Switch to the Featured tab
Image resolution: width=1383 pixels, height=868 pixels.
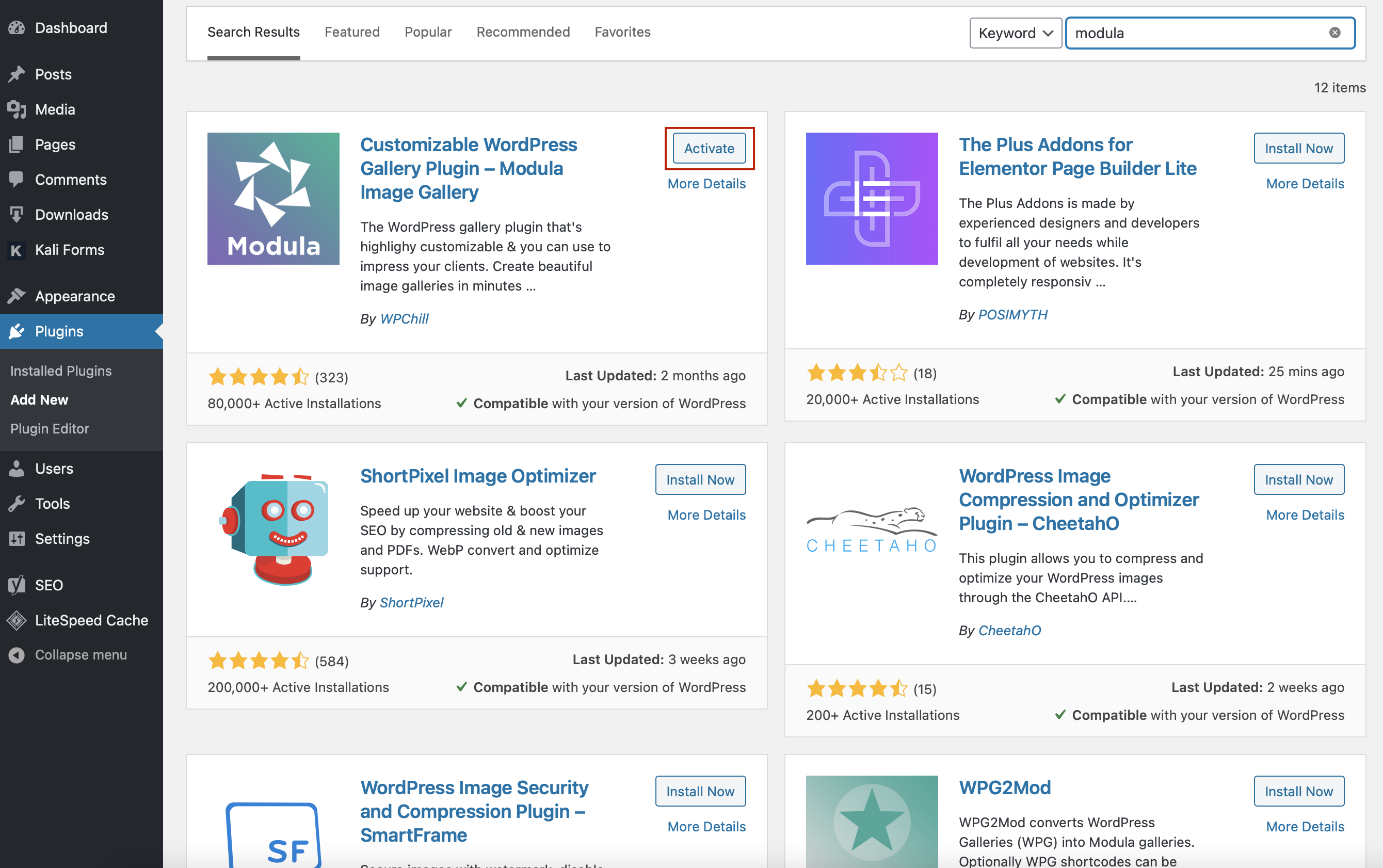(x=352, y=32)
